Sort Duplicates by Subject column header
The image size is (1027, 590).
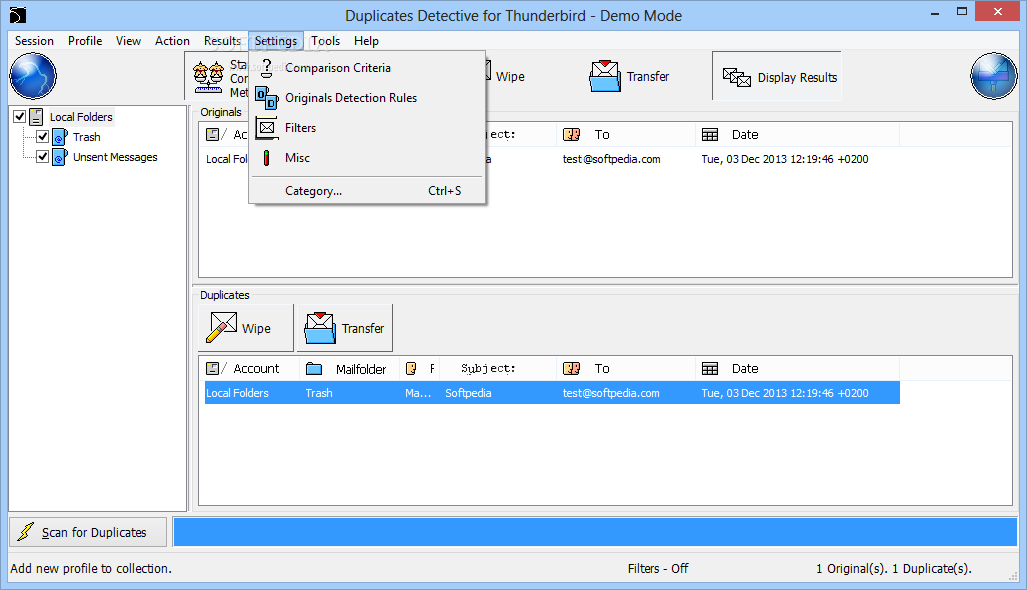pyautogui.click(x=497, y=369)
